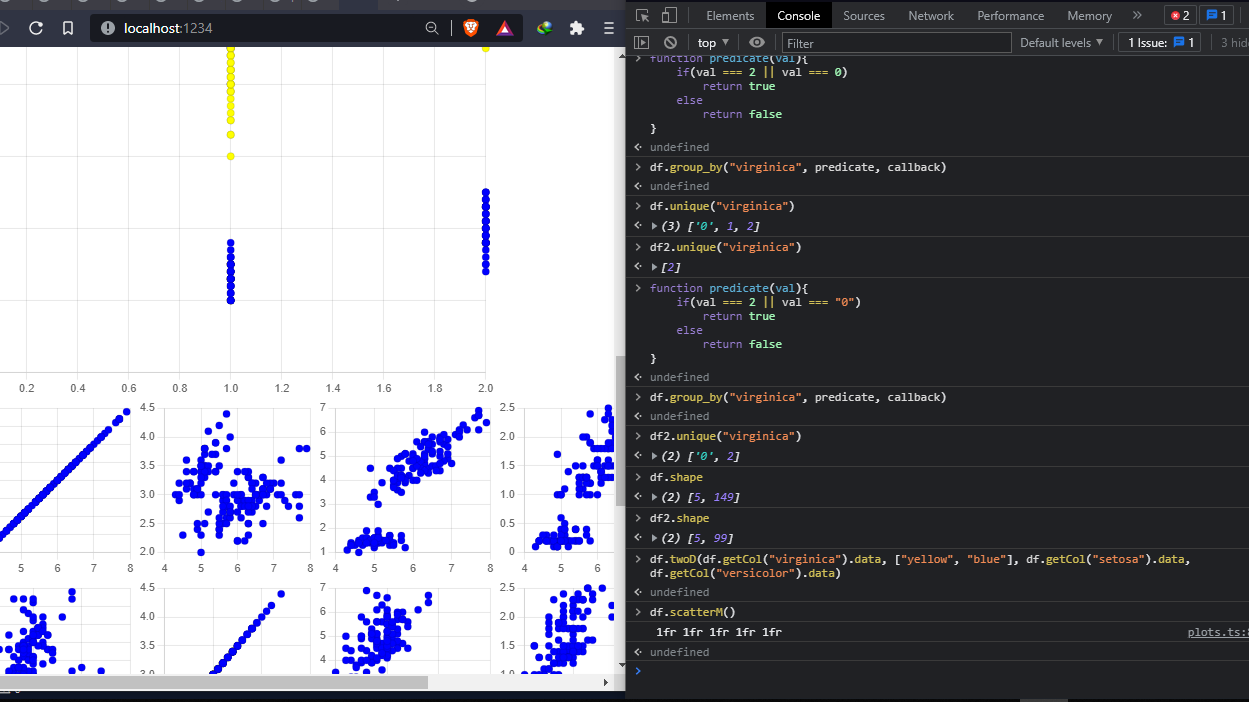Switch to the Elements tab
1249x702 pixels.
click(x=730, y=15)
